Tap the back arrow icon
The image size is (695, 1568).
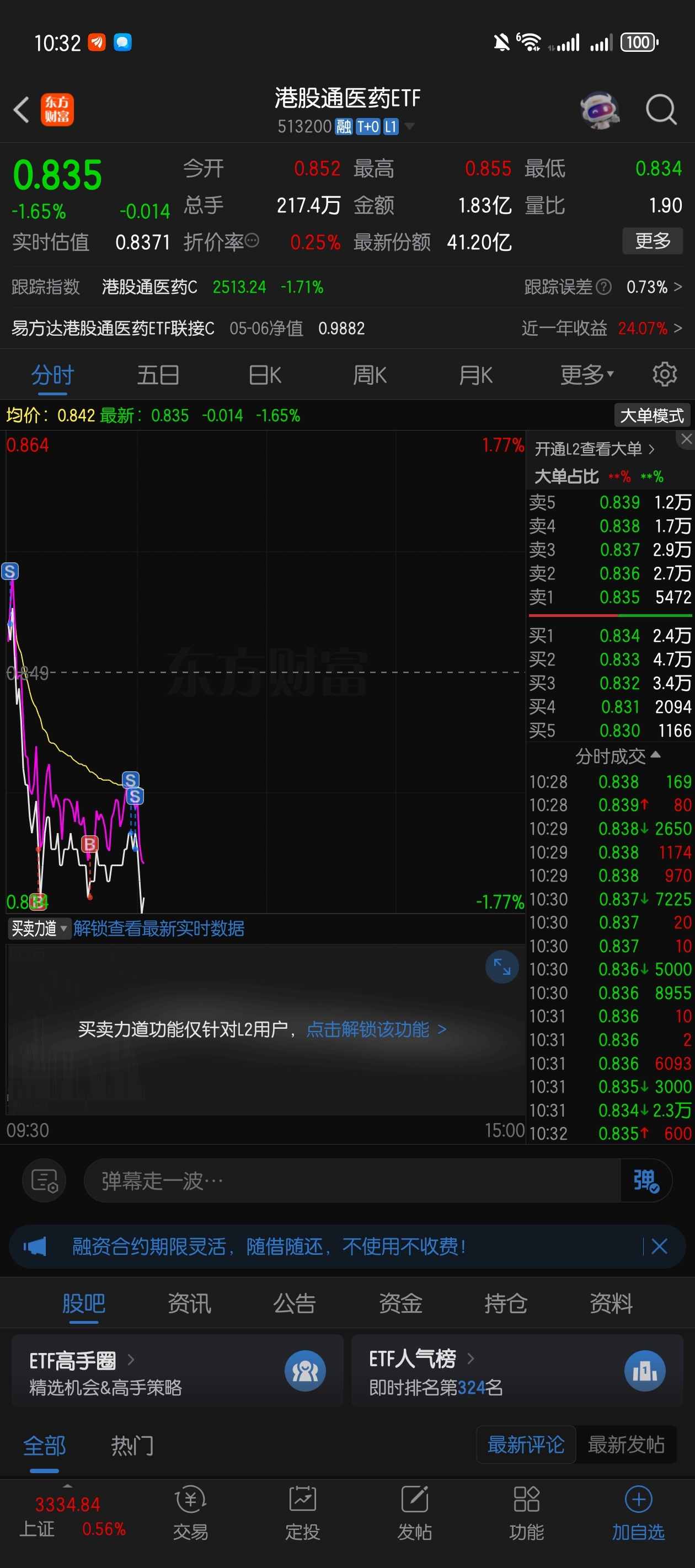(22, 110)
